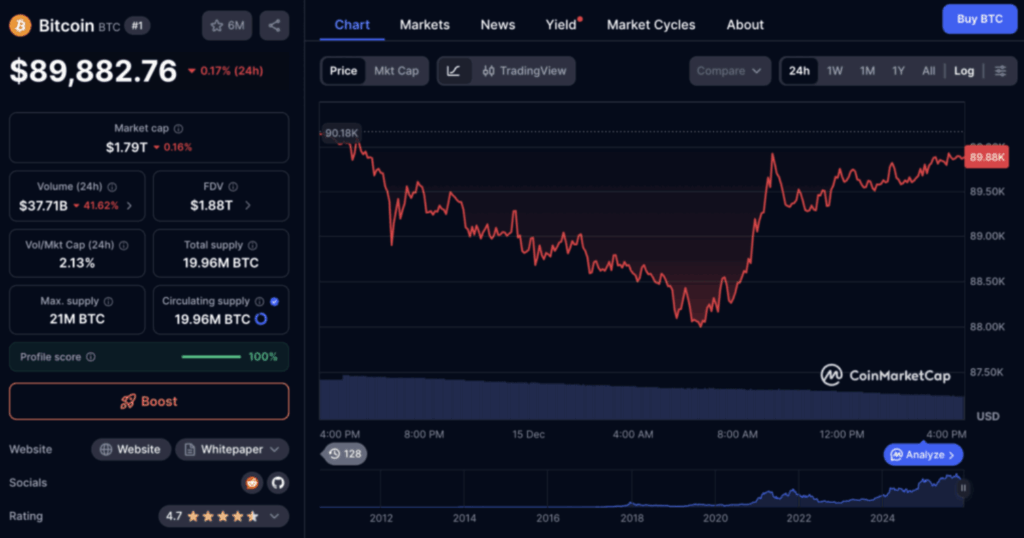The width and height of the screenshot is (1024, 538).
Task: Click the Analyze button on the chart
Action: pyautogui.click(x=923, y=455)
